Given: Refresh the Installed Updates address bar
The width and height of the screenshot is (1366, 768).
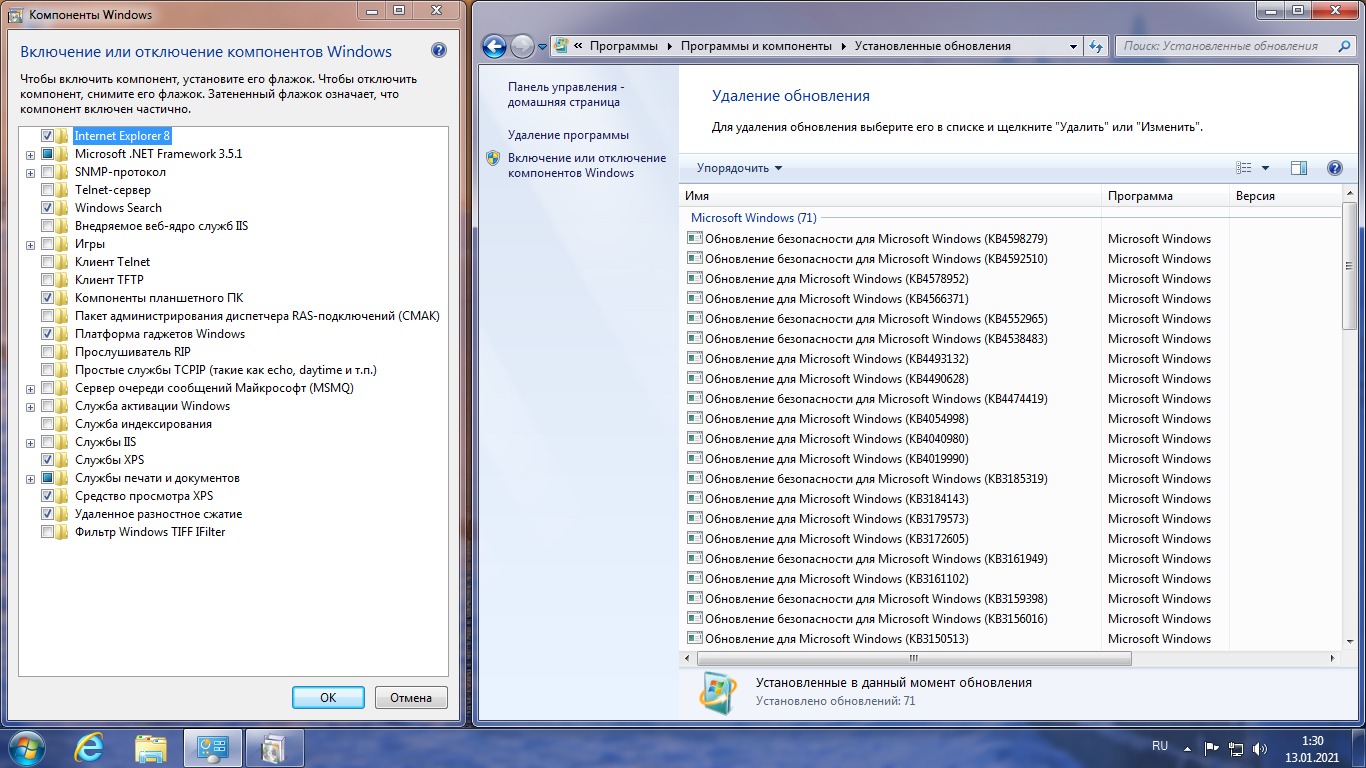Looking at the screenshot, I should (x=1096, y=46).
